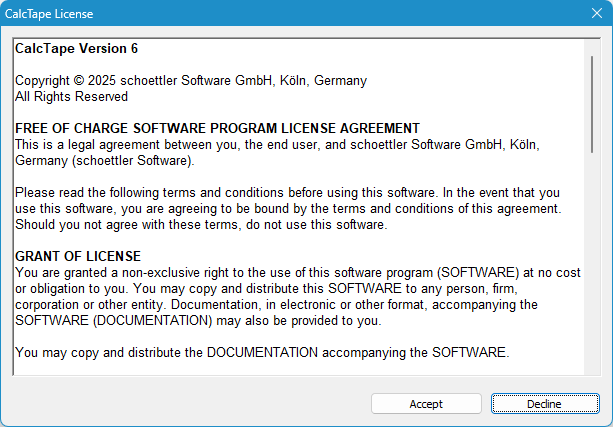613x427 pixels.
Task: Decline the CalcTape license agreement
Action: tap(545, 404)
